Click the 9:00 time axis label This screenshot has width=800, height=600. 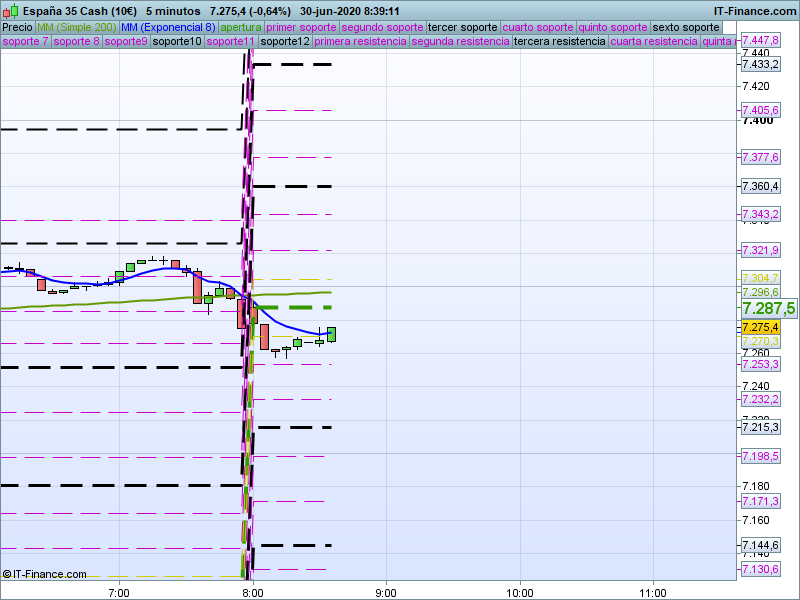pyautogui.click(x=386, y=593)
